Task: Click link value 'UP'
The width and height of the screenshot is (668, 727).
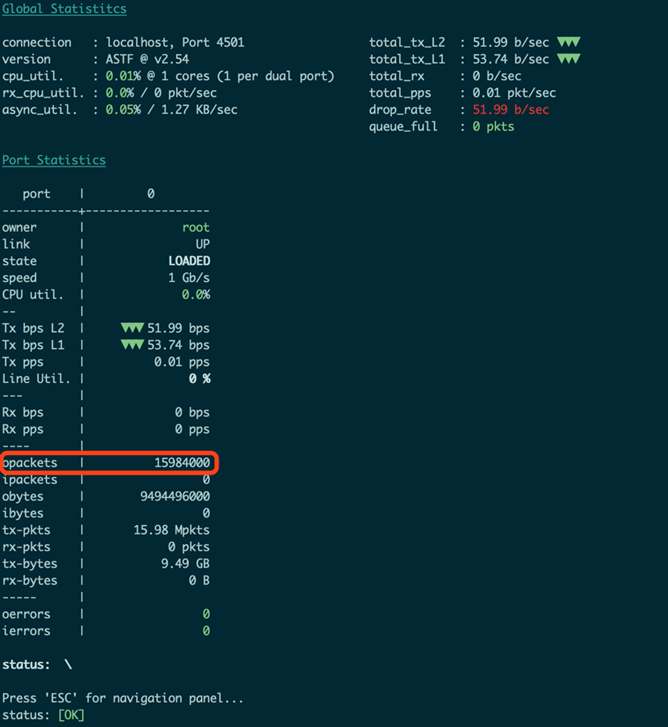Action: pyautogui.click(x=203, y=244)
